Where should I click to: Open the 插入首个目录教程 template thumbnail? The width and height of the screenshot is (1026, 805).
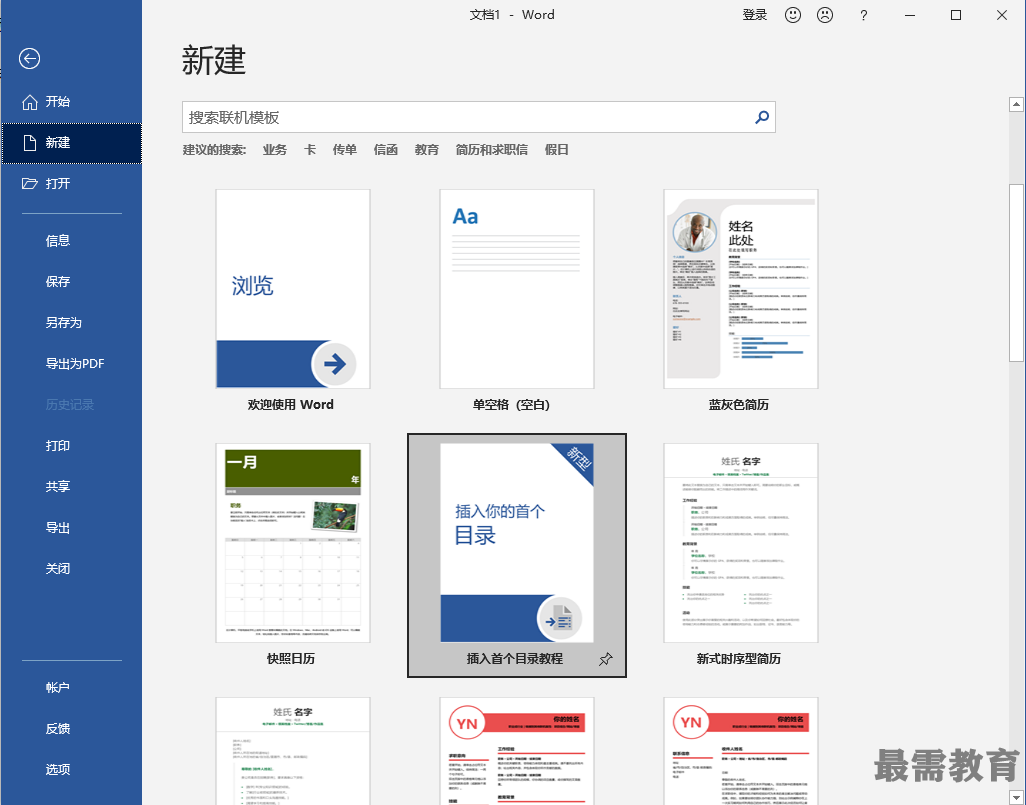[x=517, y=543]
